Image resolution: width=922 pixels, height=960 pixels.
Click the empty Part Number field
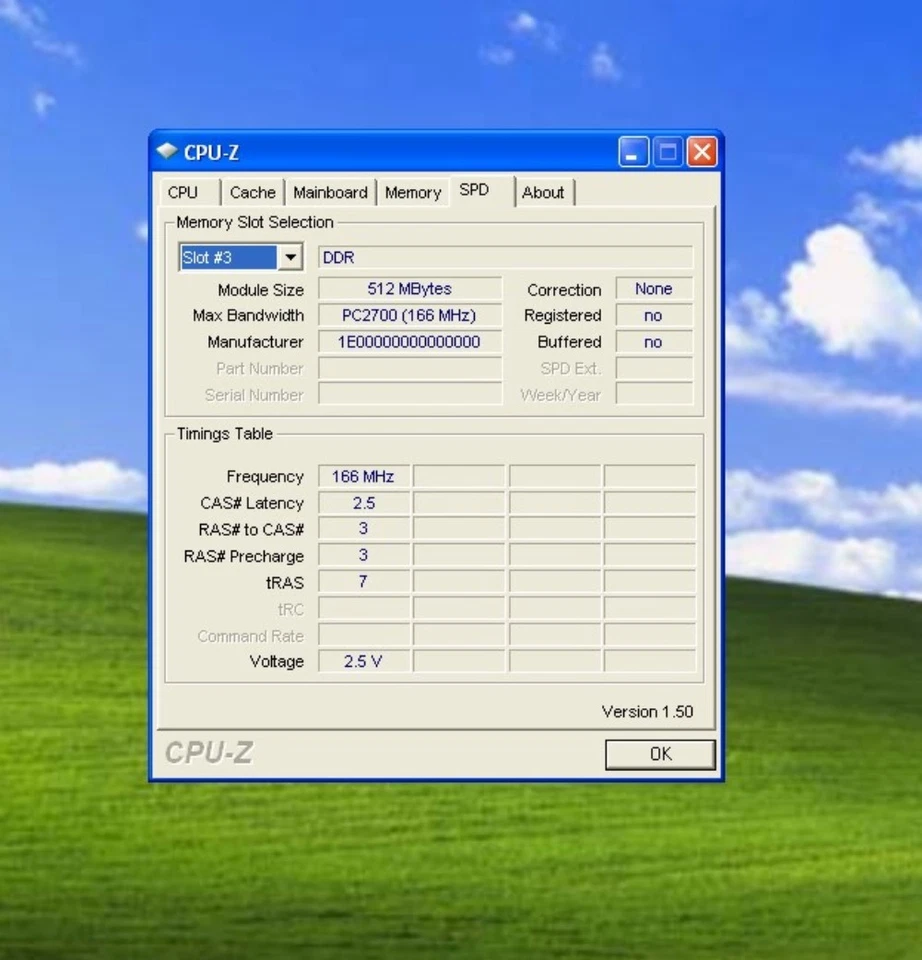pos(410,369)
